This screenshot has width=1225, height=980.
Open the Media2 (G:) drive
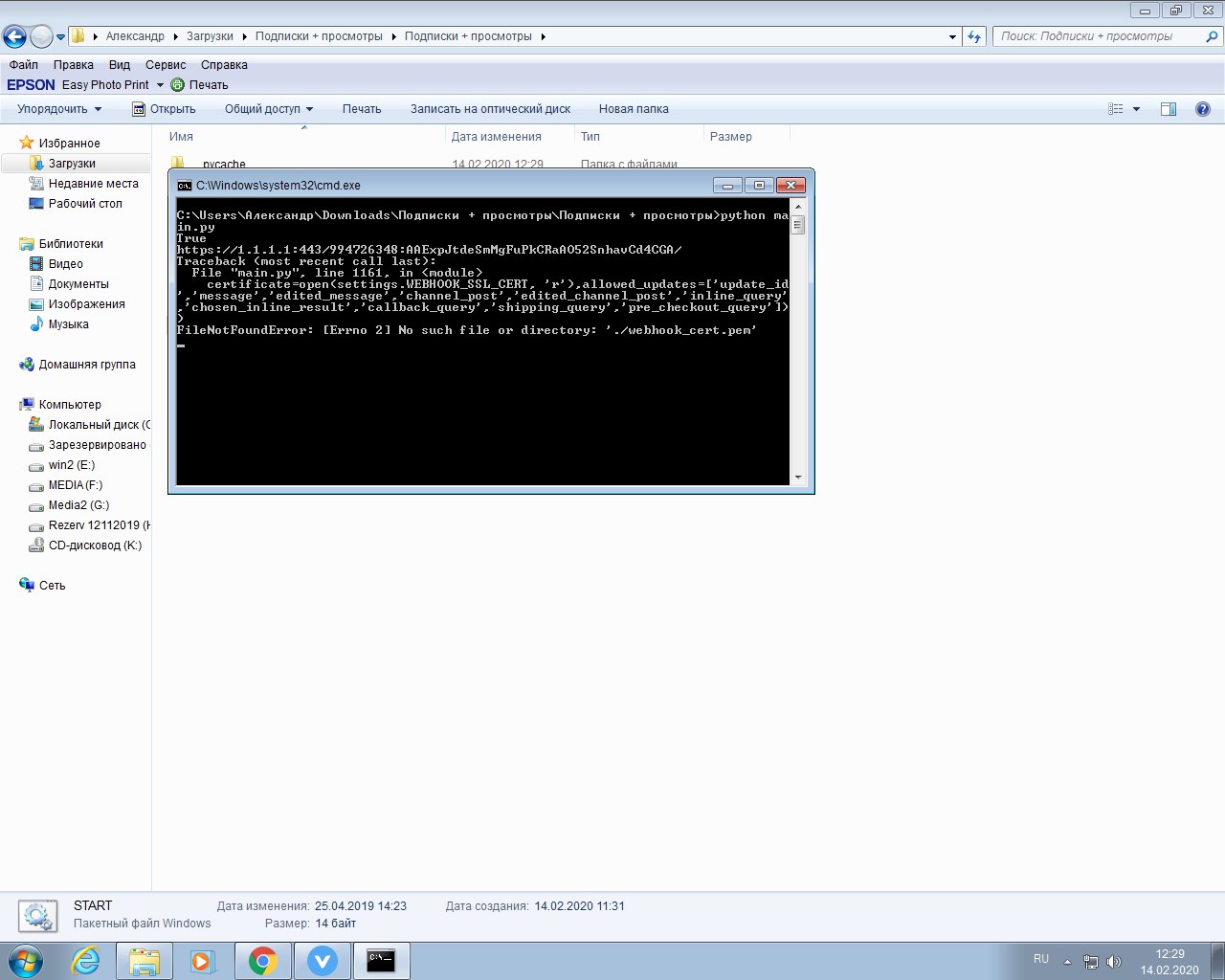[78, 505]
